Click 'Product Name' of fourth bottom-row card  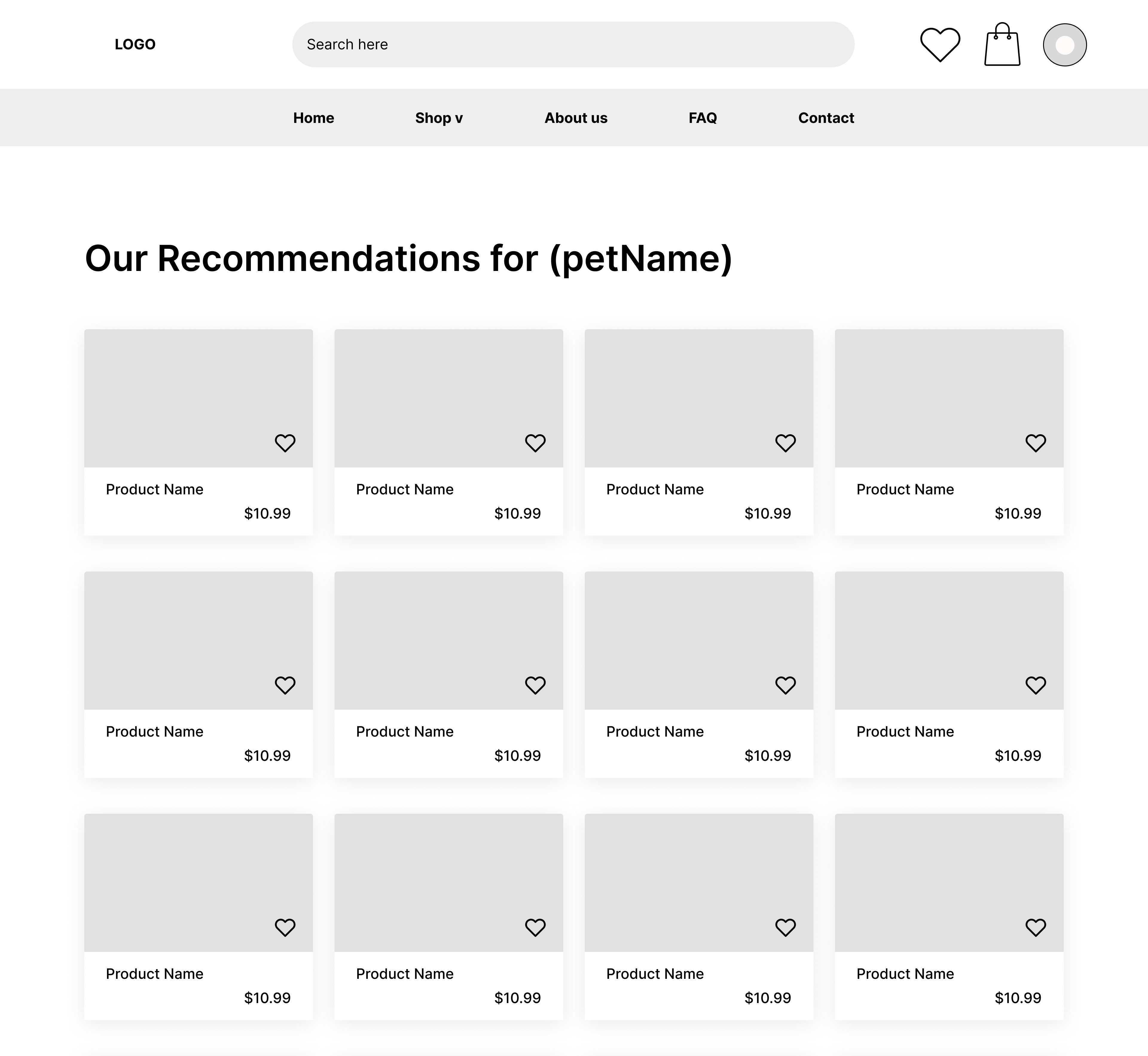coord(905,974)
